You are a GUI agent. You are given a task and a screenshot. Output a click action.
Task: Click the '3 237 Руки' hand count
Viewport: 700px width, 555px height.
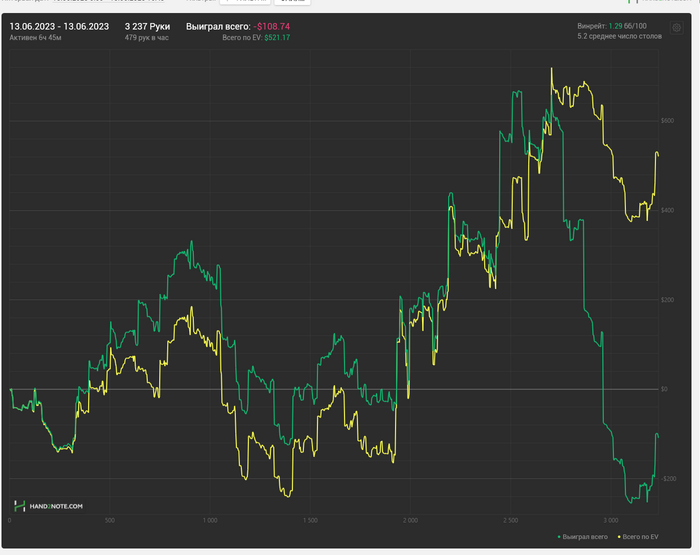pos(147,26)
